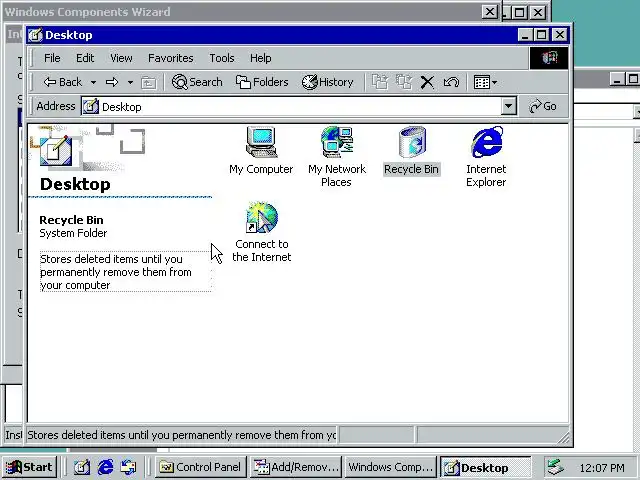Click the Desktop window resize grip
This screenshot has width=640, height=480.
[x=563, y=438]
